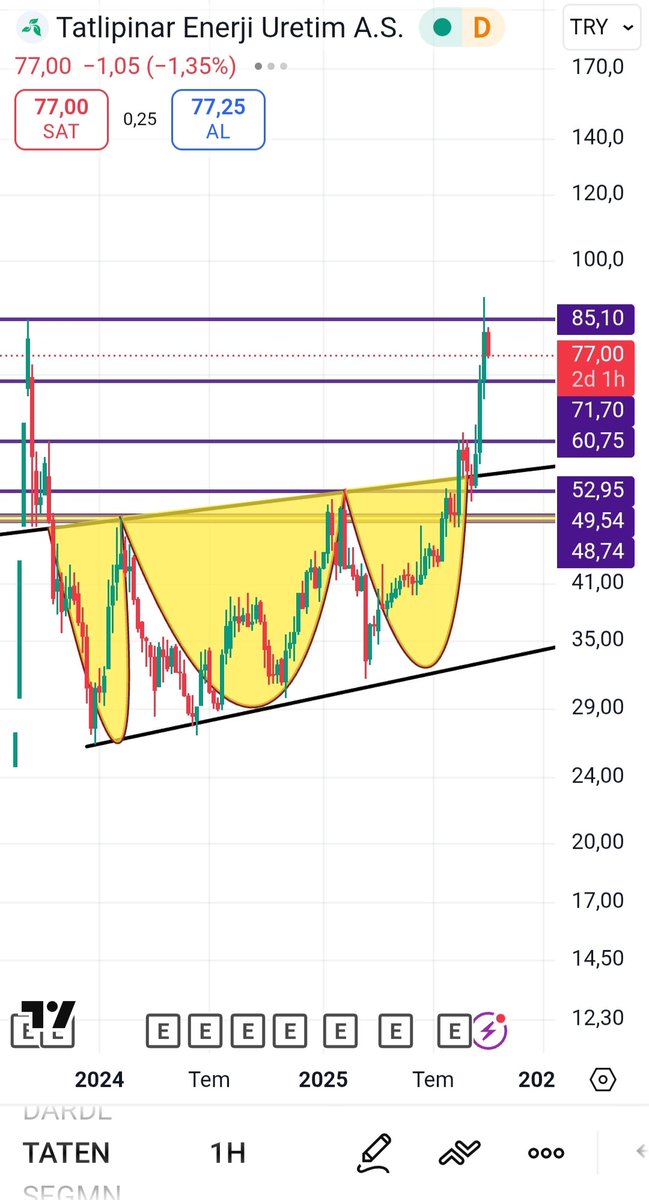Select the 77,00 −1,05 (−1,35%) price readout
Image resolution: width=649 pixels, height=1200 pixels.
click(x=125, y=67)
